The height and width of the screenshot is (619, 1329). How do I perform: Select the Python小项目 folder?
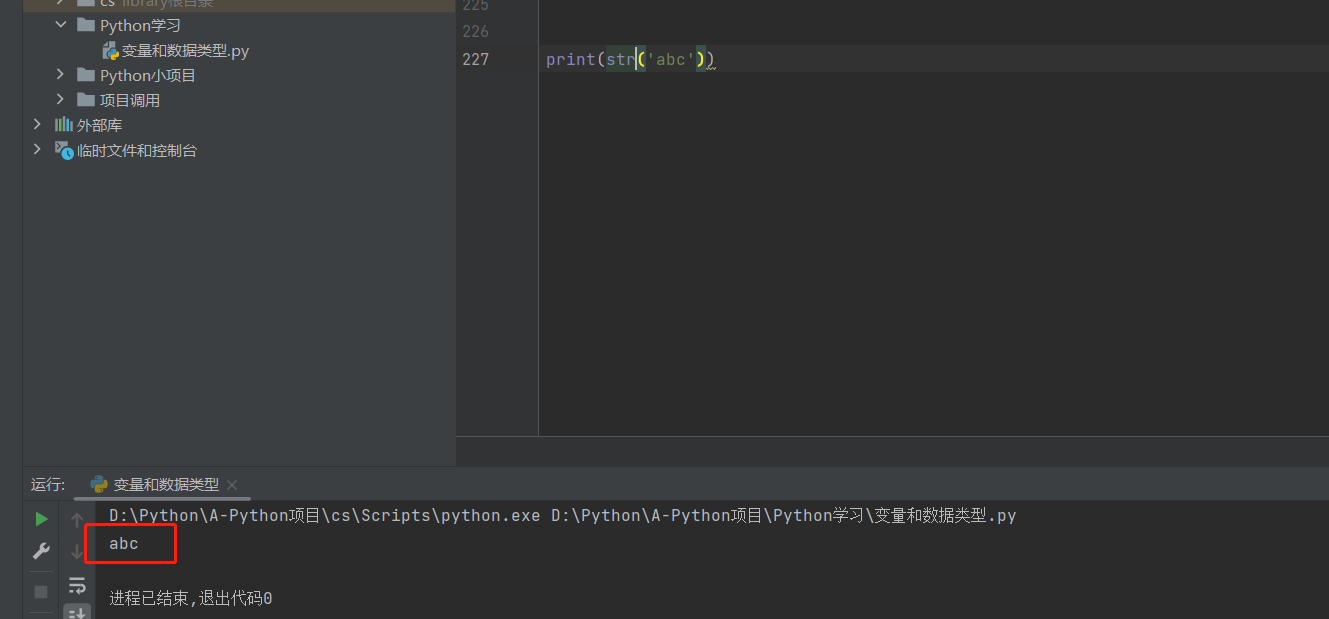coord(148,75)
